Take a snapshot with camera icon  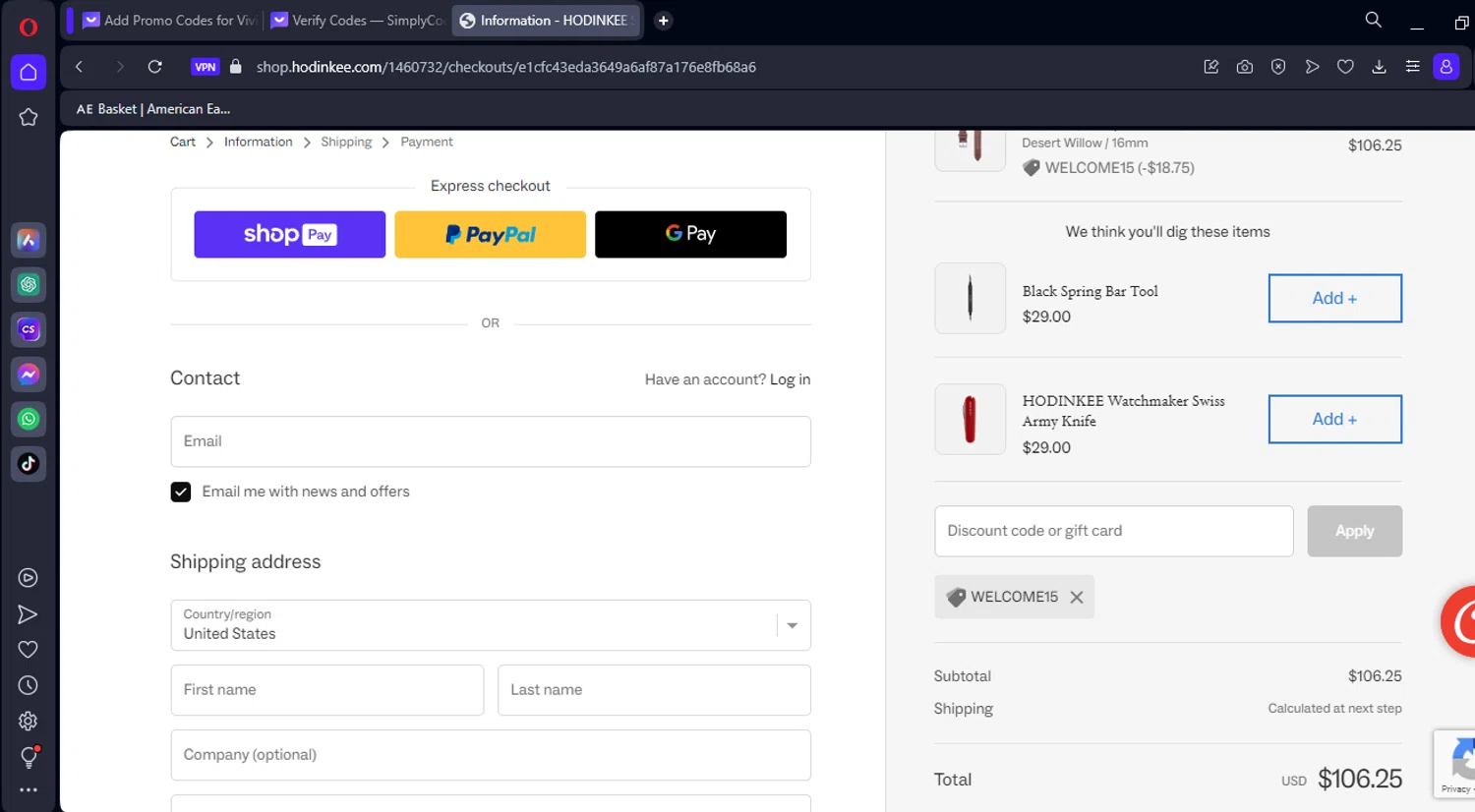(1245, 67)
